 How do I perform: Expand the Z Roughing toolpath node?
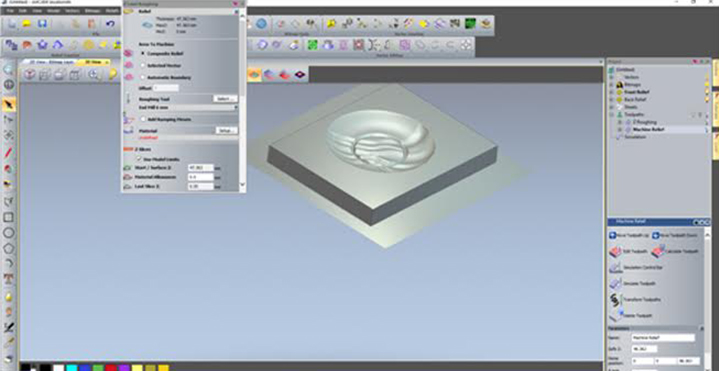pyautogui.click(x=620, y=122)
